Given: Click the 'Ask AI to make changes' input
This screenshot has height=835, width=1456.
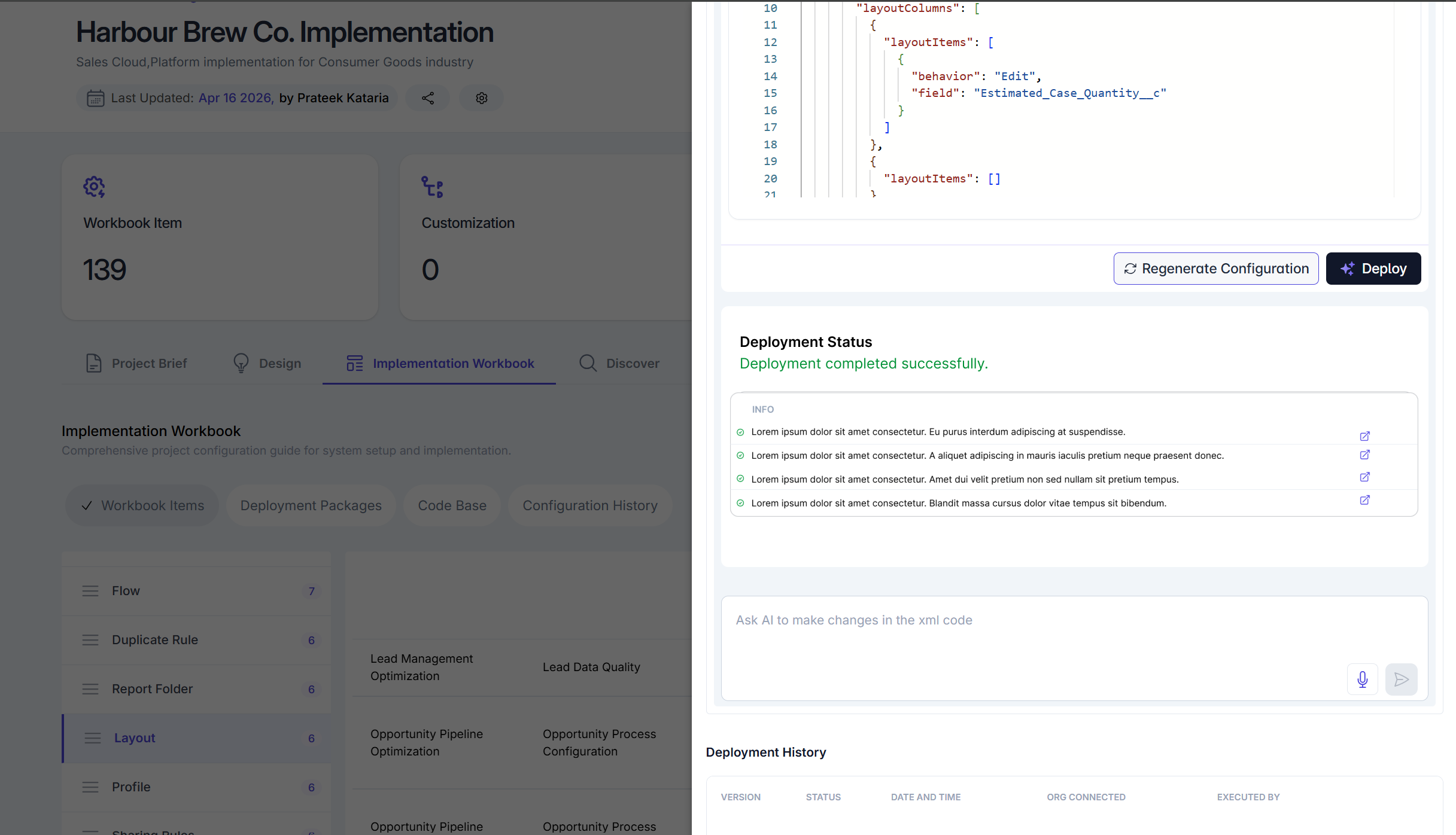Looking at the screenshot, I should coord(1074,648).
